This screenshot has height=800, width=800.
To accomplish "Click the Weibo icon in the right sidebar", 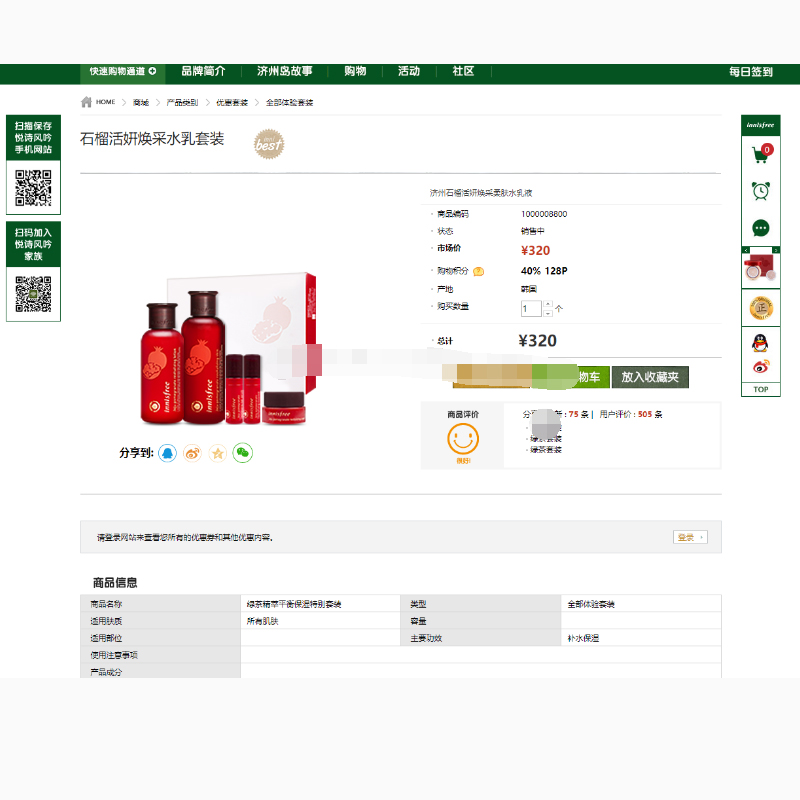I will 761,366.
